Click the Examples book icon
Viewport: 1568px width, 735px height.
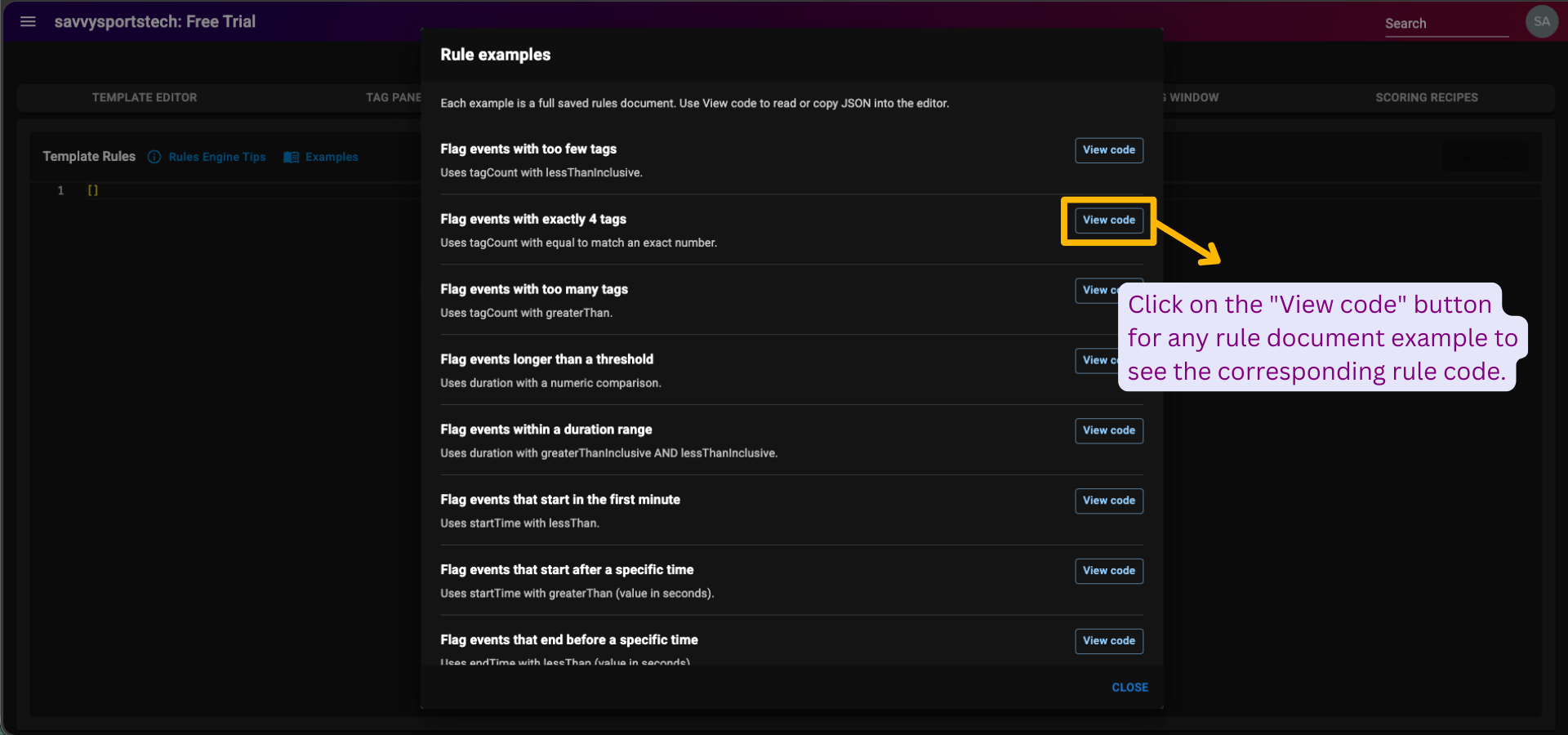pos(291,157)
